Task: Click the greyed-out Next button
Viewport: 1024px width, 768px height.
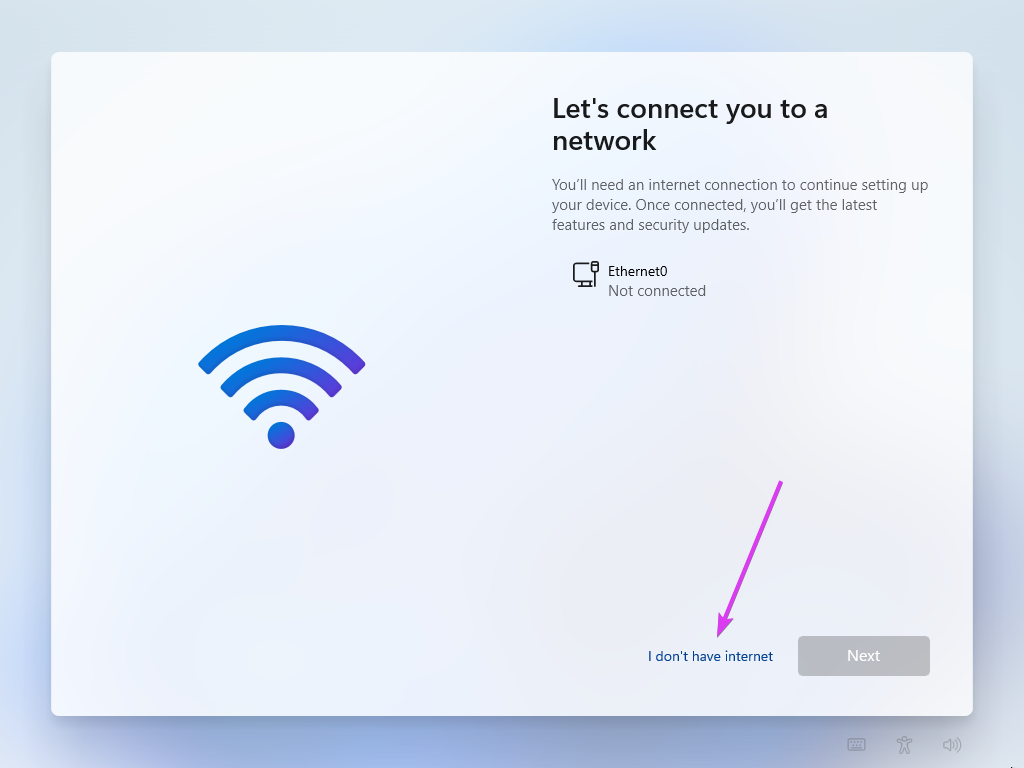Action: click(x=863, y=656)
